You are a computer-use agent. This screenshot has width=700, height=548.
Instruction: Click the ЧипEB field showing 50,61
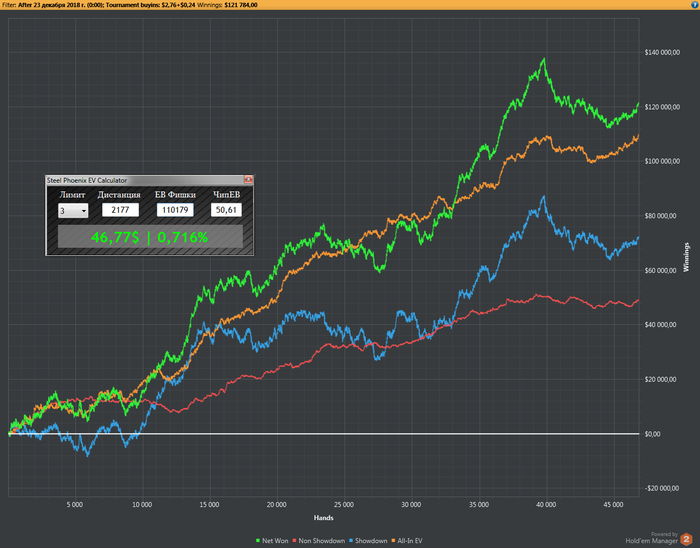(226, 210)
